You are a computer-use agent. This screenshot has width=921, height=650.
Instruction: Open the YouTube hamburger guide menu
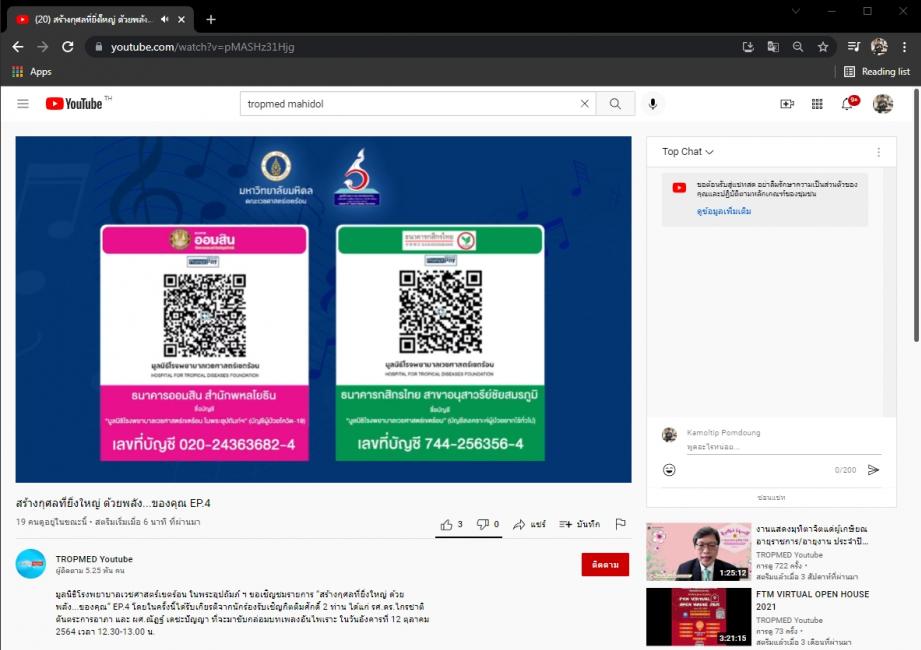pos(23,104)
